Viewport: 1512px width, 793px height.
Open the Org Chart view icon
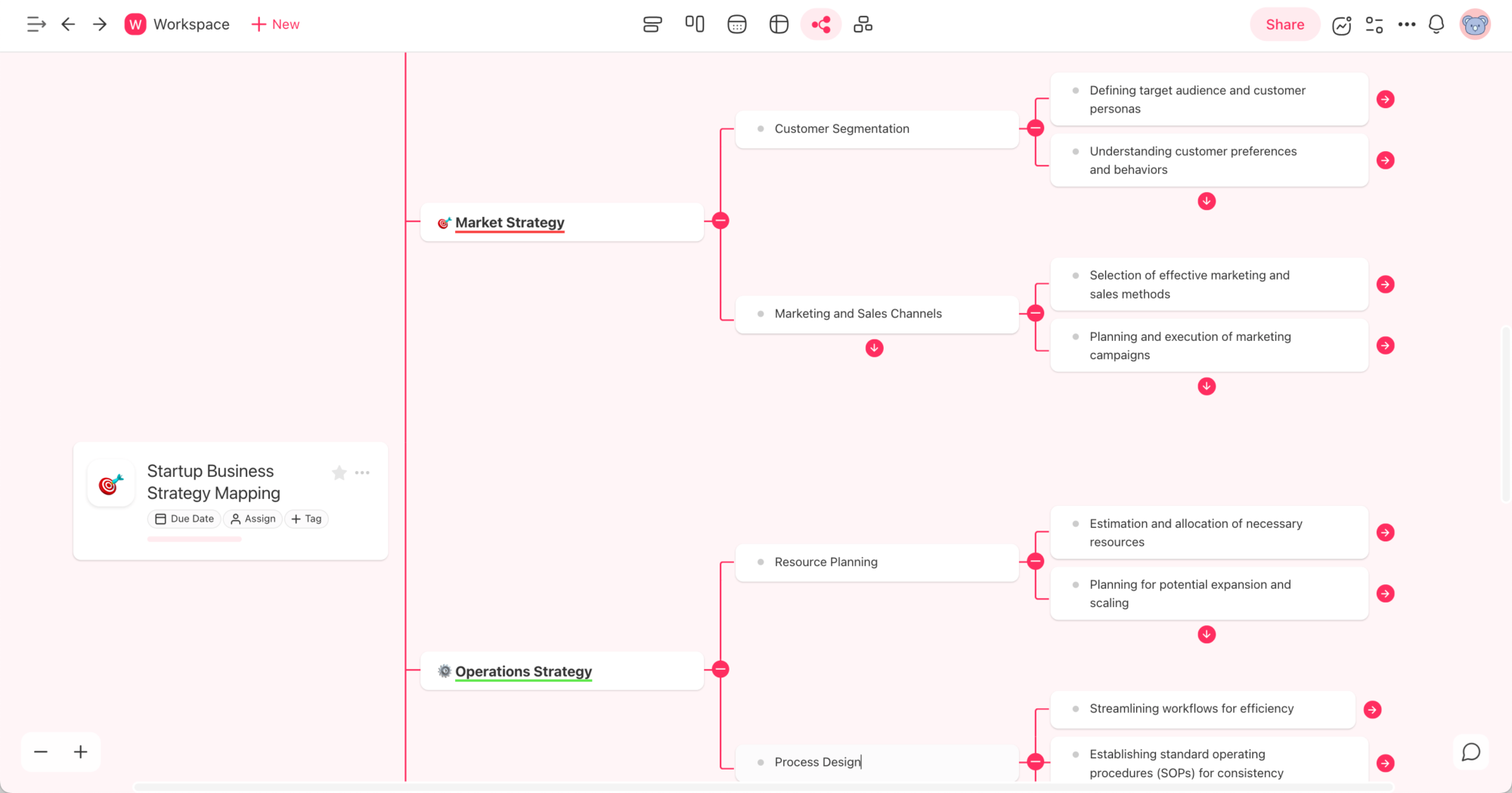[x=863, y=23]
